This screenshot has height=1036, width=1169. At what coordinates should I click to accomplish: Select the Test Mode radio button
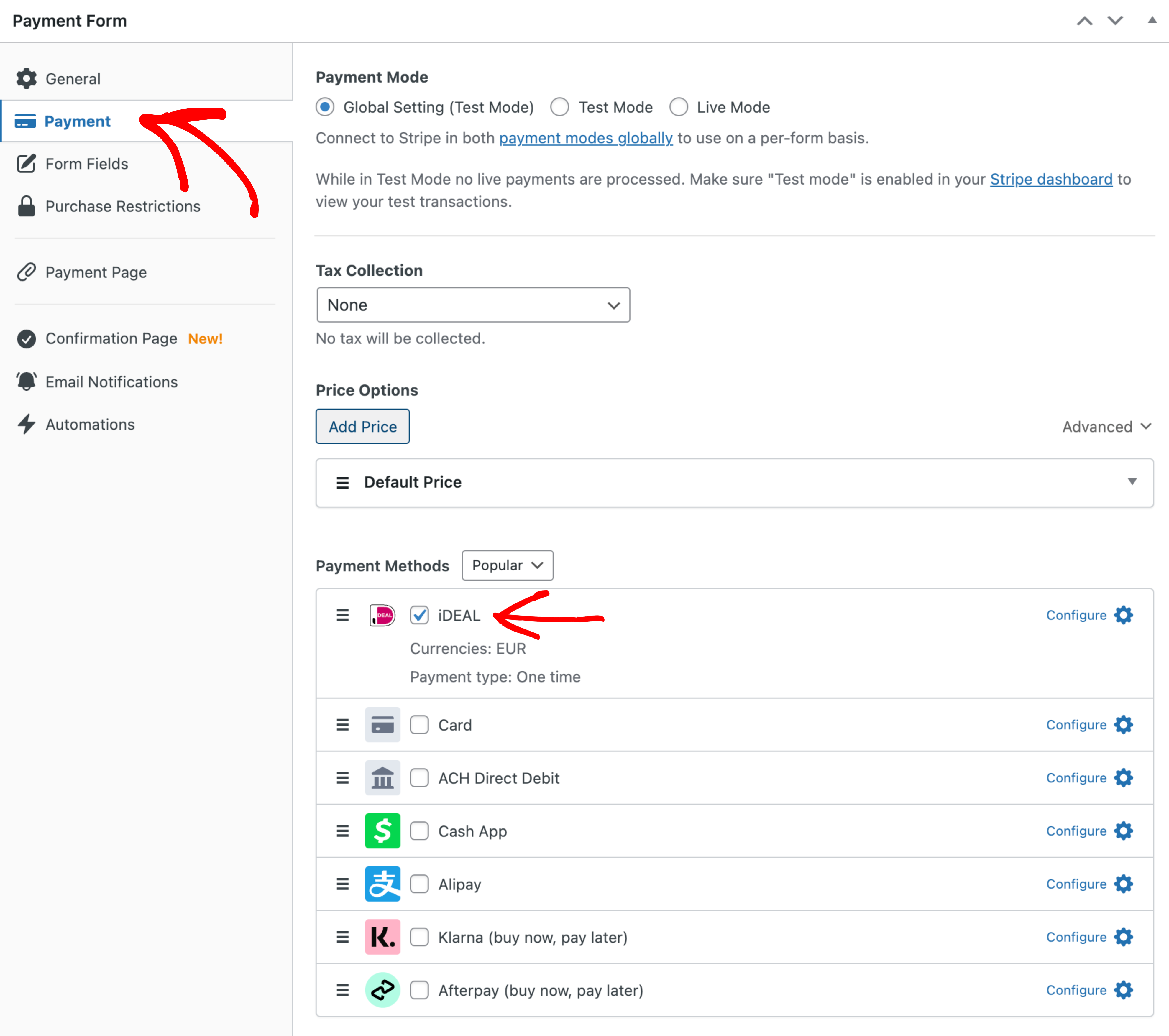[x=559, y=107]
